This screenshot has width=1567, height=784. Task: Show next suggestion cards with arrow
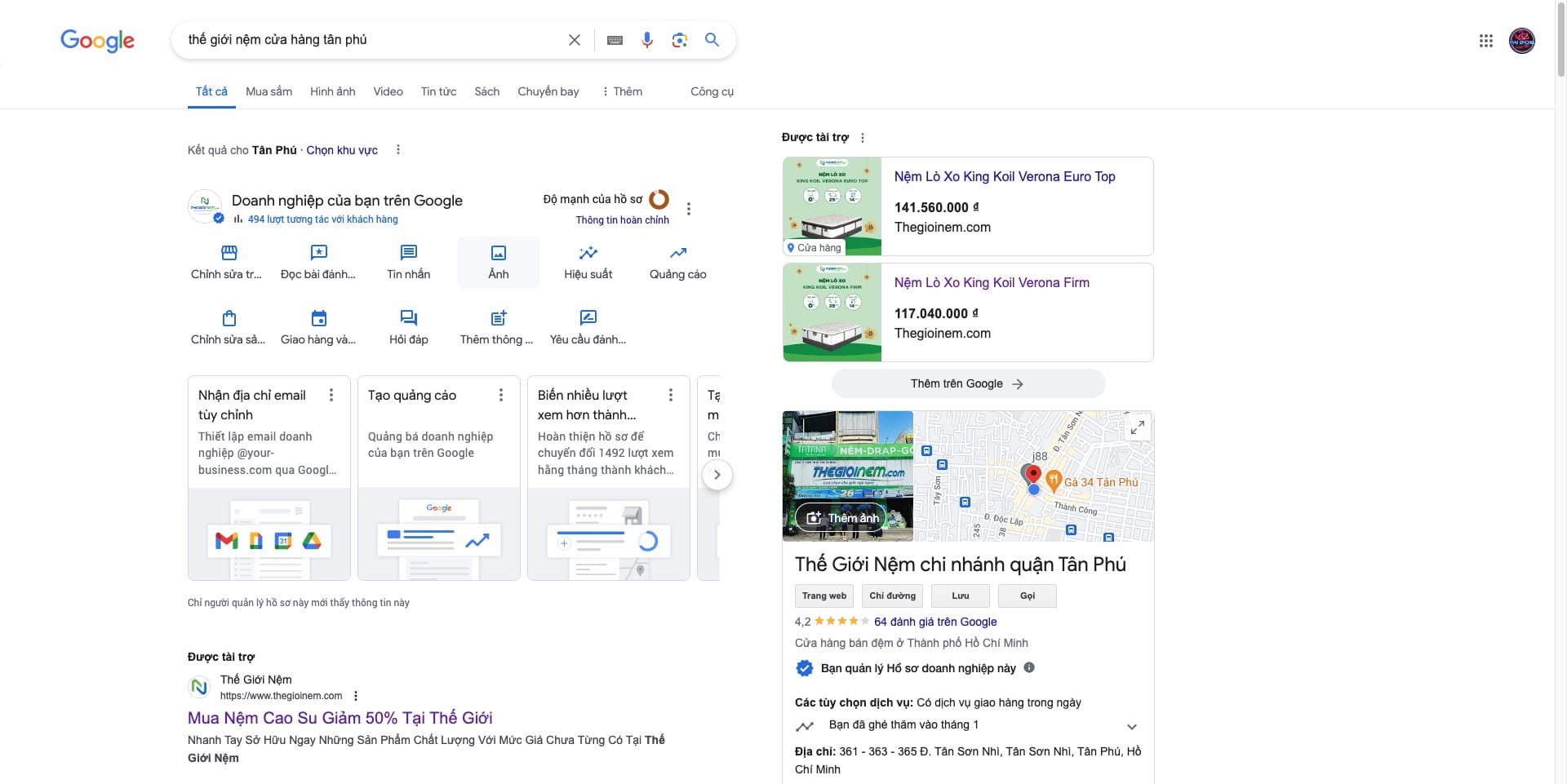pyautogui.click(x=717, y=475)
